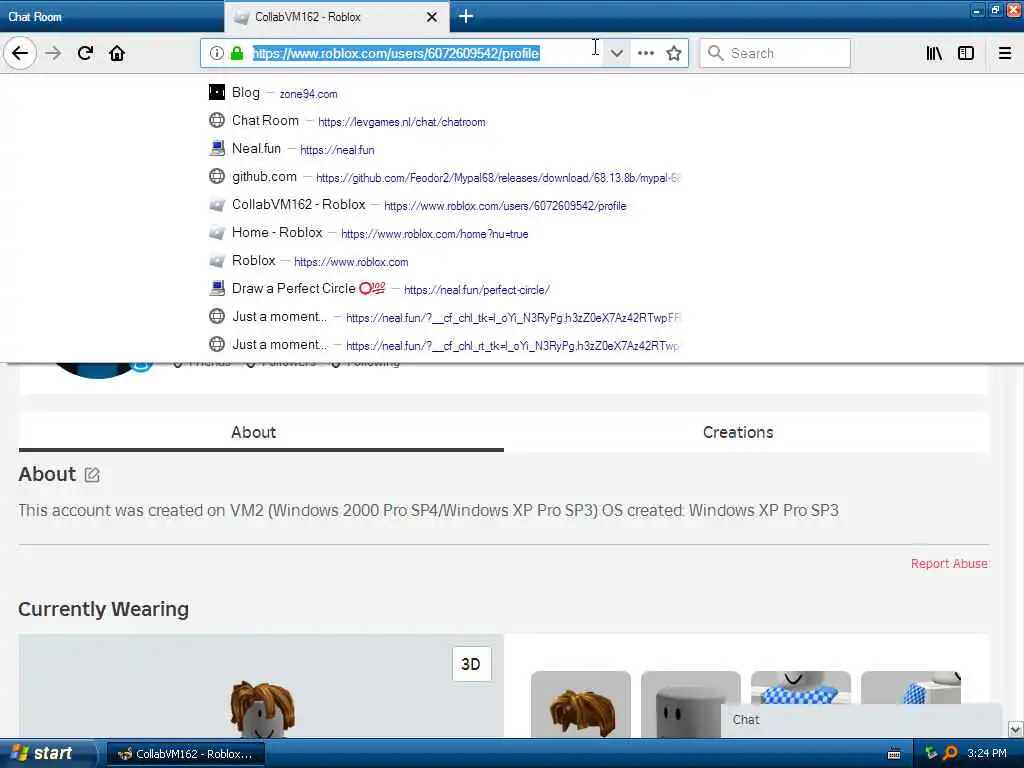The image size is (1024, 768).
Task: Click the on-screen keyboard tray icon
Action: [893, 754]
